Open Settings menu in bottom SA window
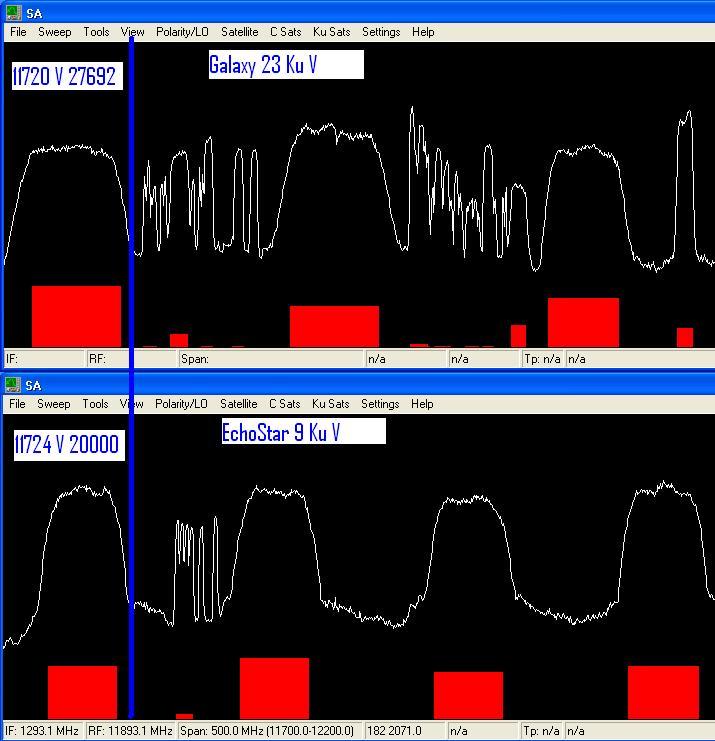This screenshot has height=741, width=715. pos(380,404)
